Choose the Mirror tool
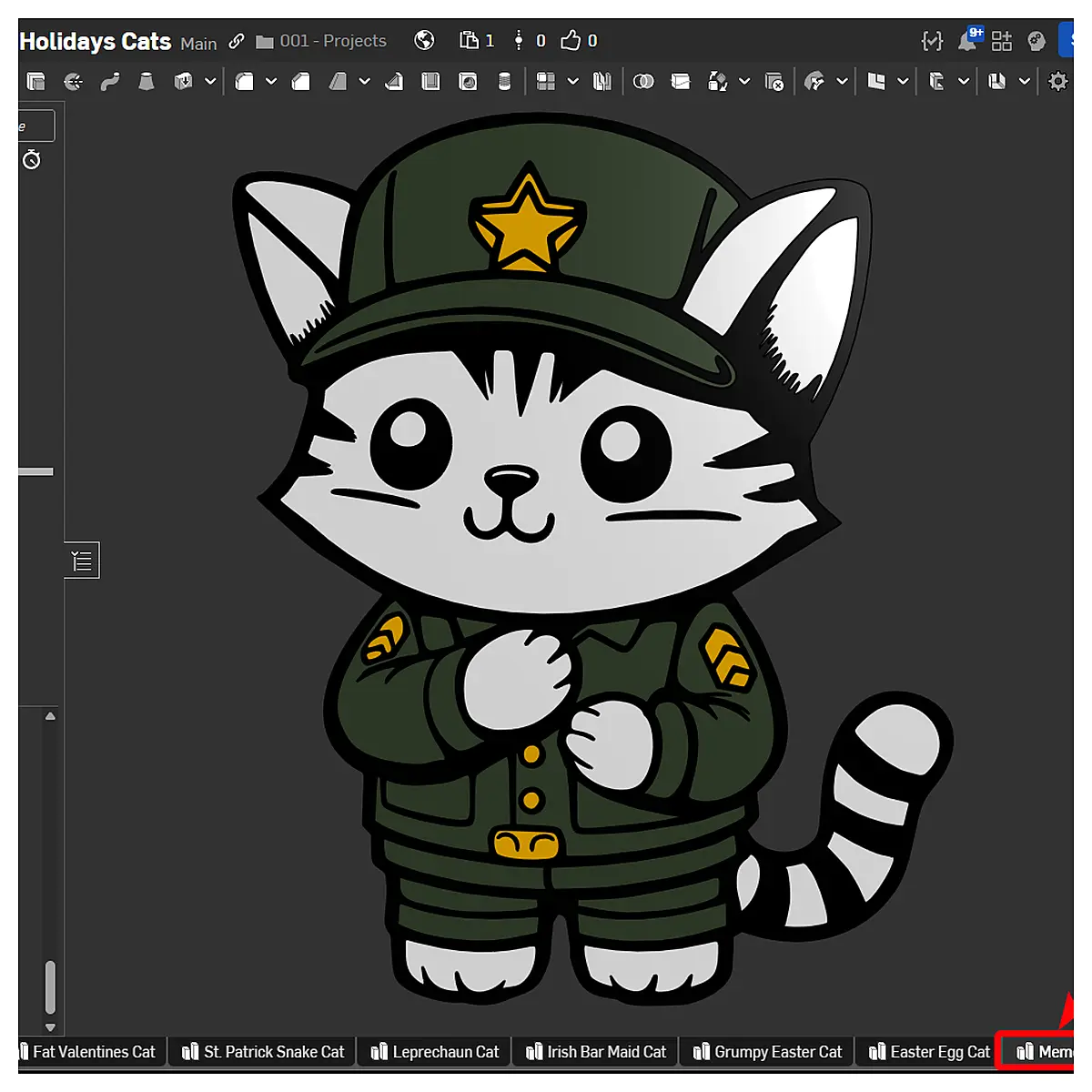1092x1092 pixels. tap(602, 82)
